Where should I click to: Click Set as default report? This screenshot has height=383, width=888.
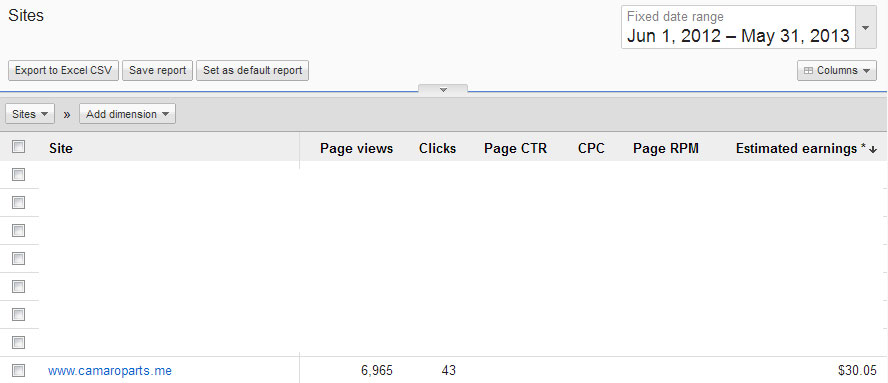[253, 71]
